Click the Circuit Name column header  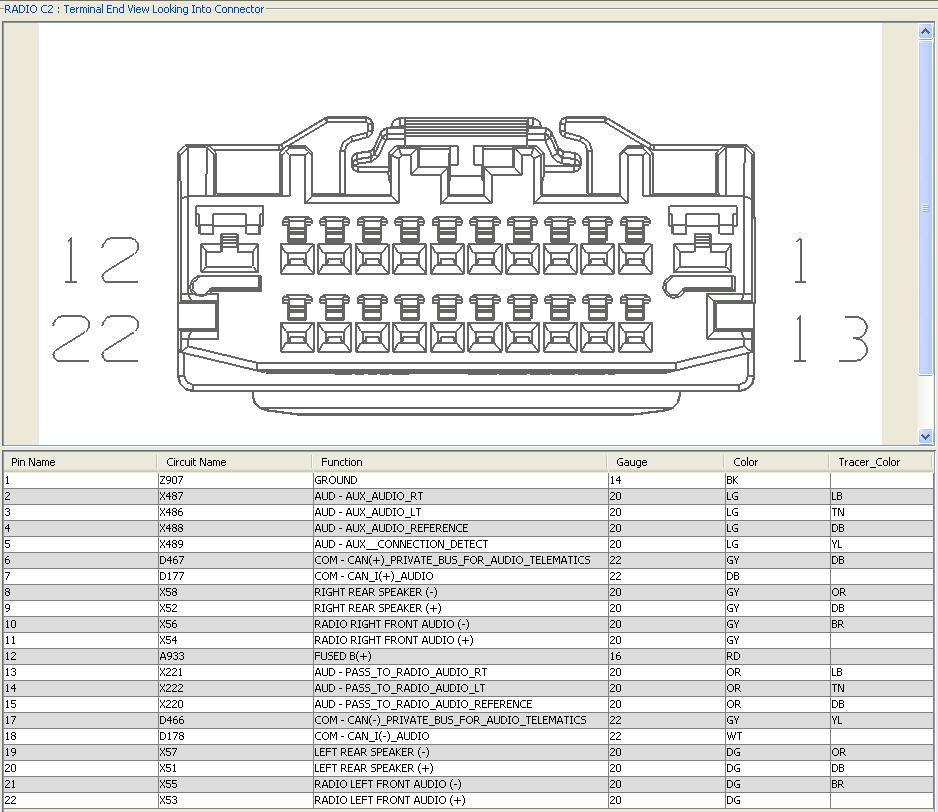click(x=234, y=462)
